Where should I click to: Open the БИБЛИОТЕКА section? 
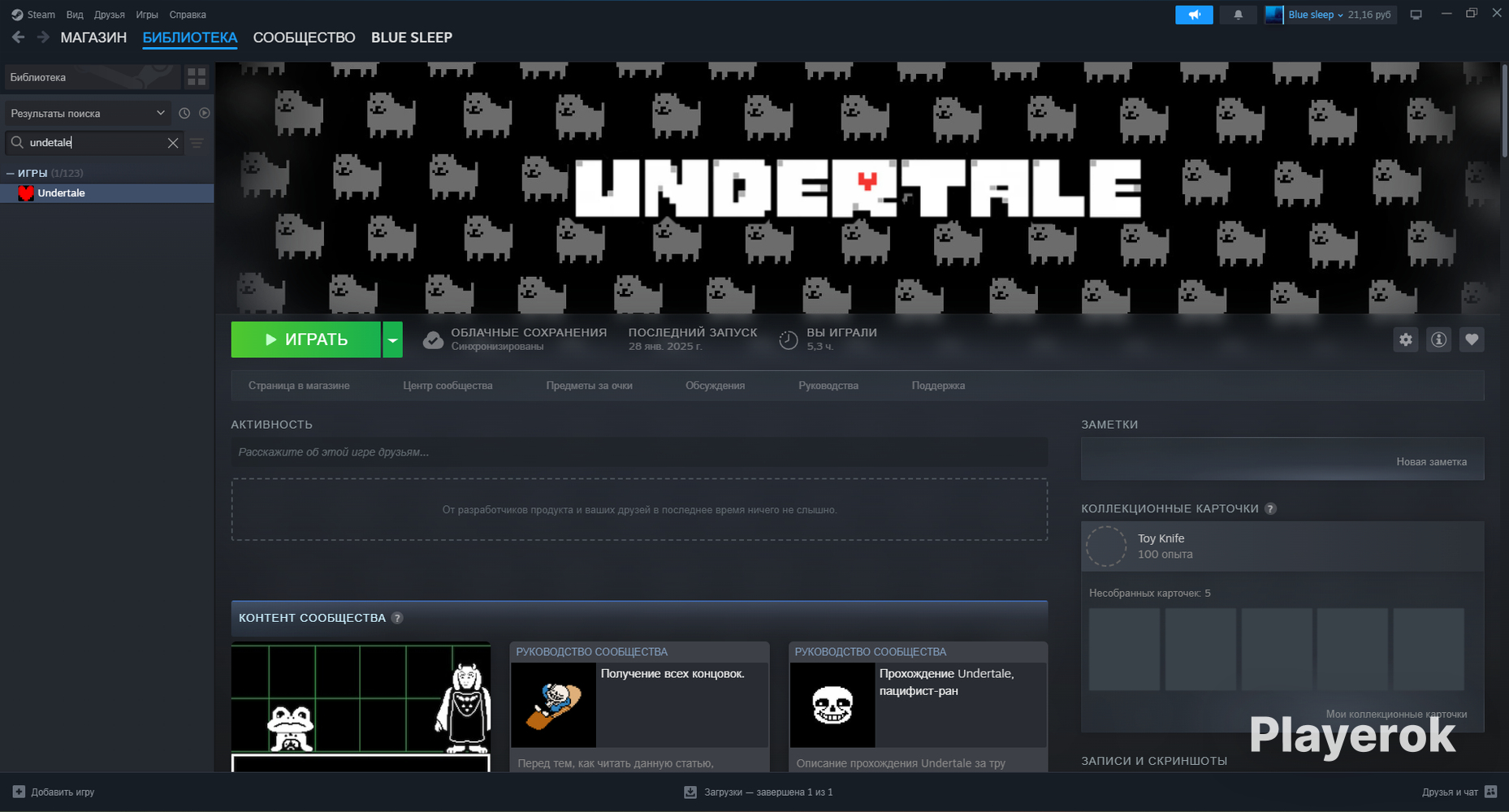(190, 37)
